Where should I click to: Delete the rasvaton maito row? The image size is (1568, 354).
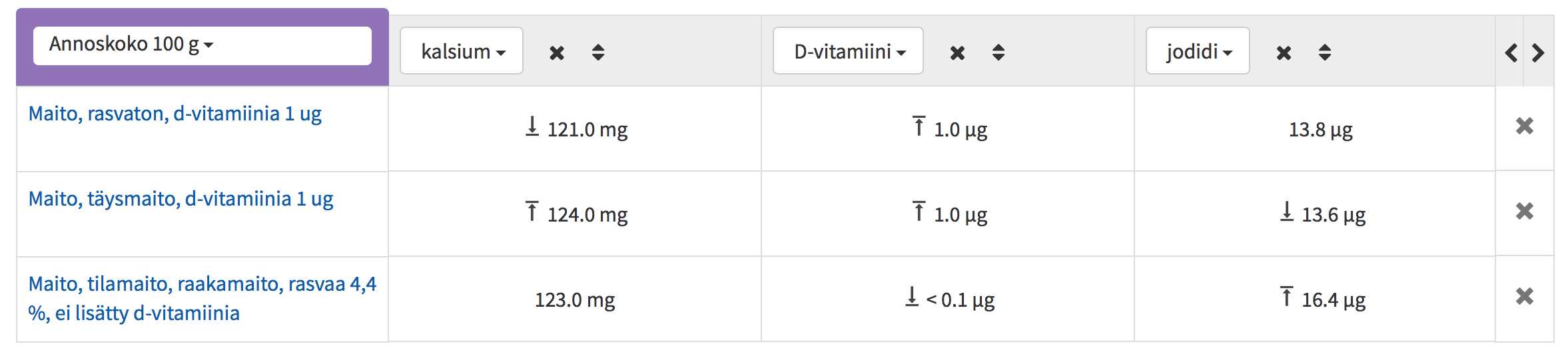coord(1525,126)
